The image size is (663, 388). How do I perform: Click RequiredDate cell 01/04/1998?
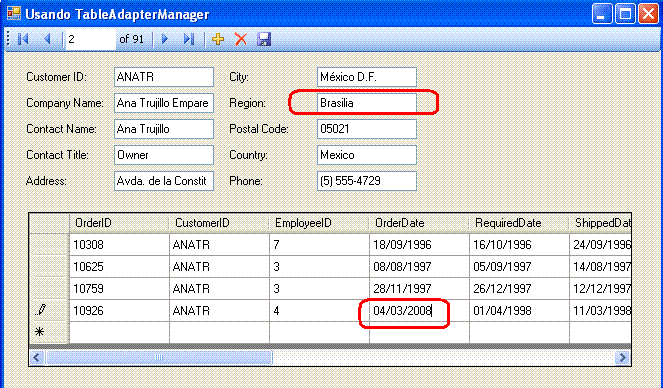[519, 310]
